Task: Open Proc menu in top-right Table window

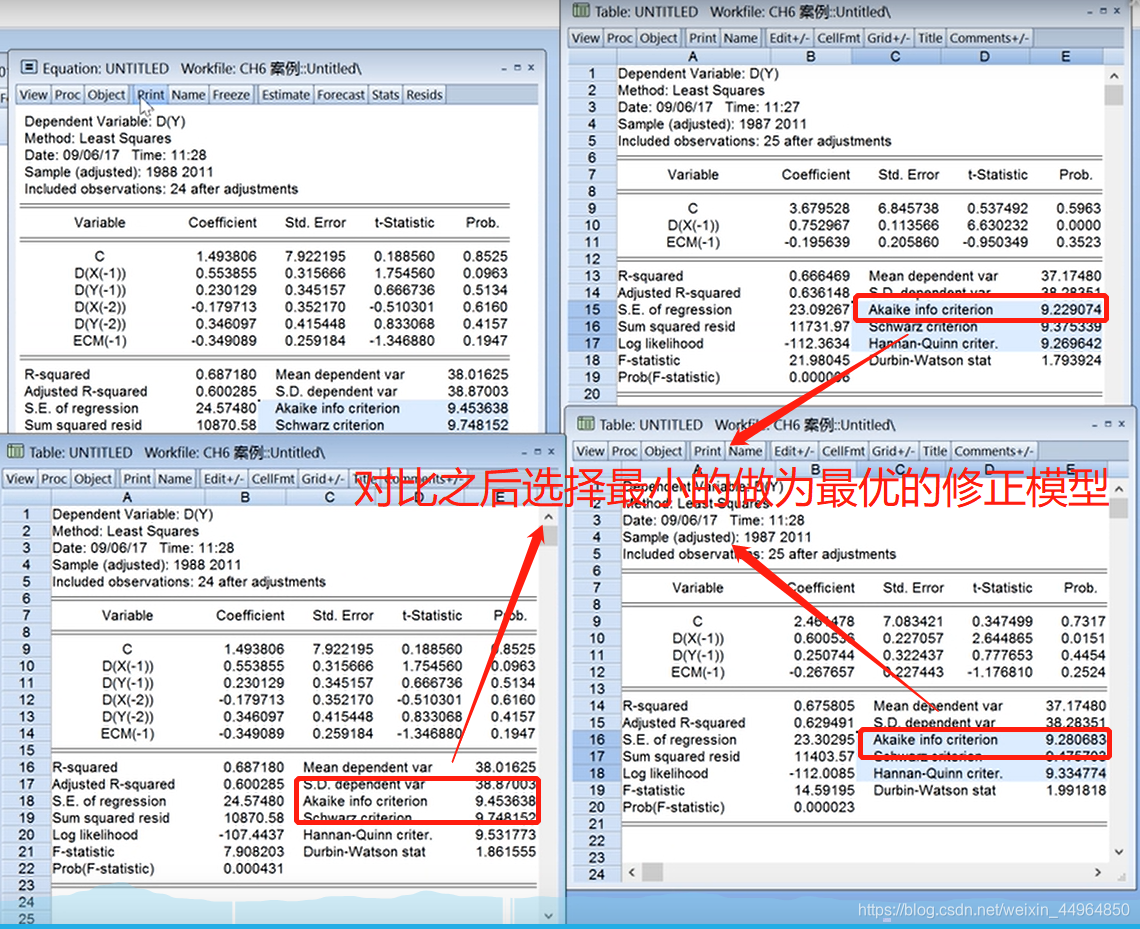Action: click(619, 38)
